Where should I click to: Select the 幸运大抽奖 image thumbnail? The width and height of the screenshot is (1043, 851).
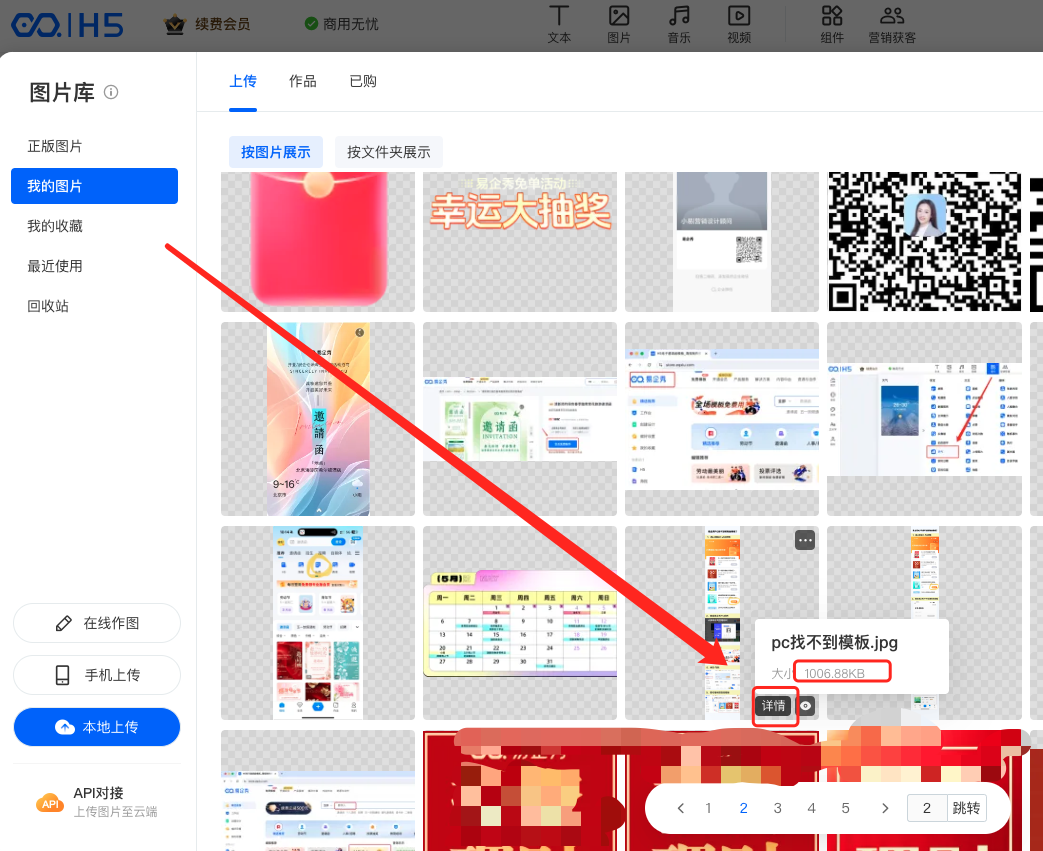[519, 242]
